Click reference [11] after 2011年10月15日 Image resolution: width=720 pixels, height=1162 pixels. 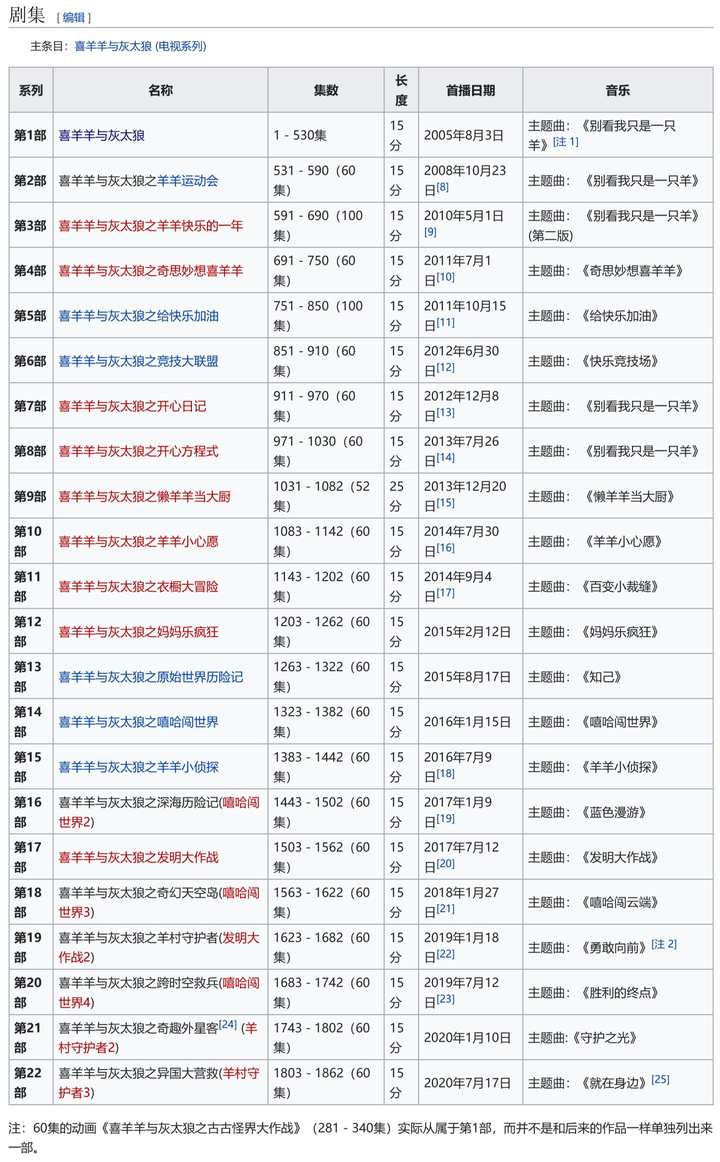coord(445,322)
